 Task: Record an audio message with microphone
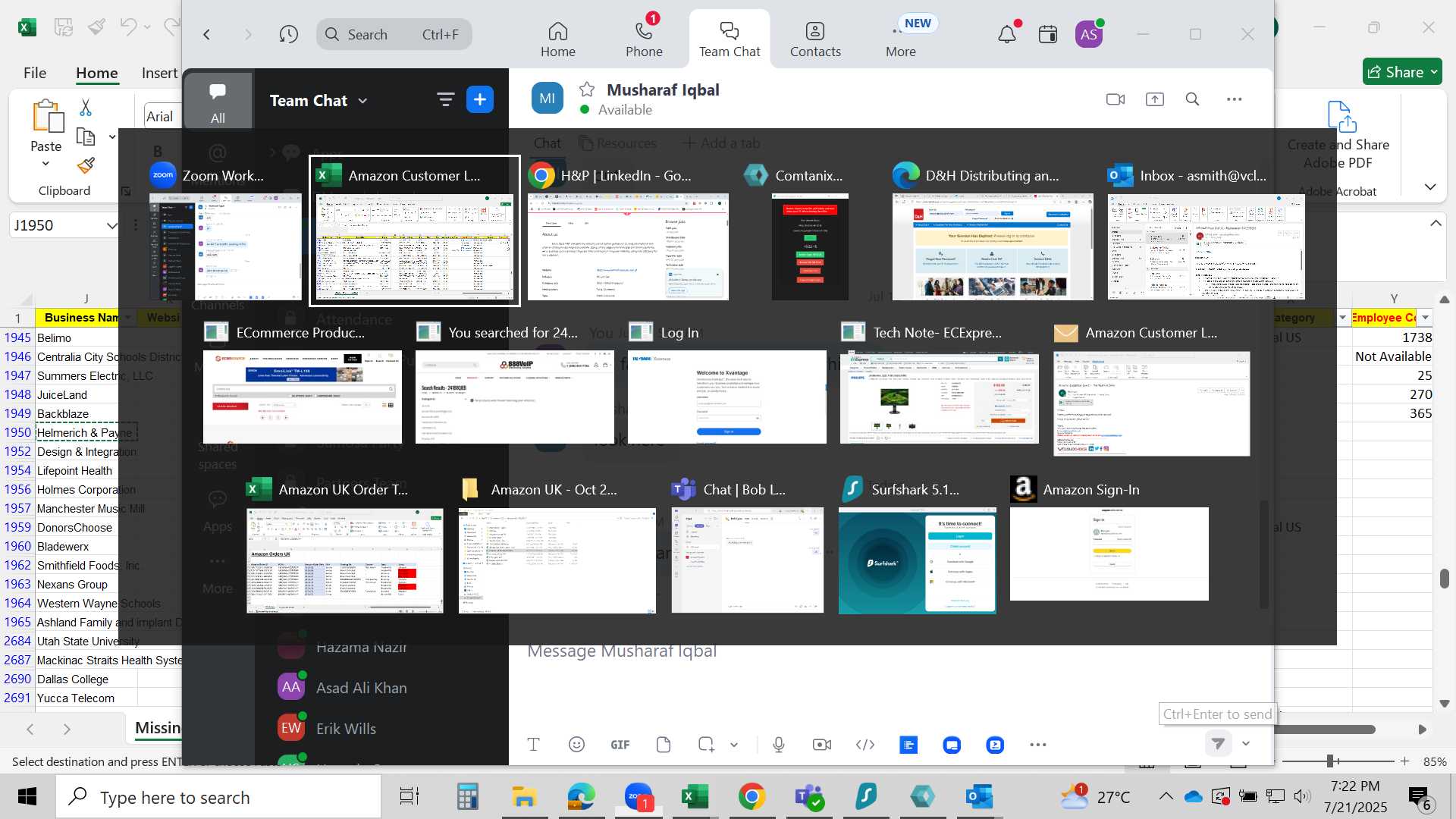coord(779,745)
